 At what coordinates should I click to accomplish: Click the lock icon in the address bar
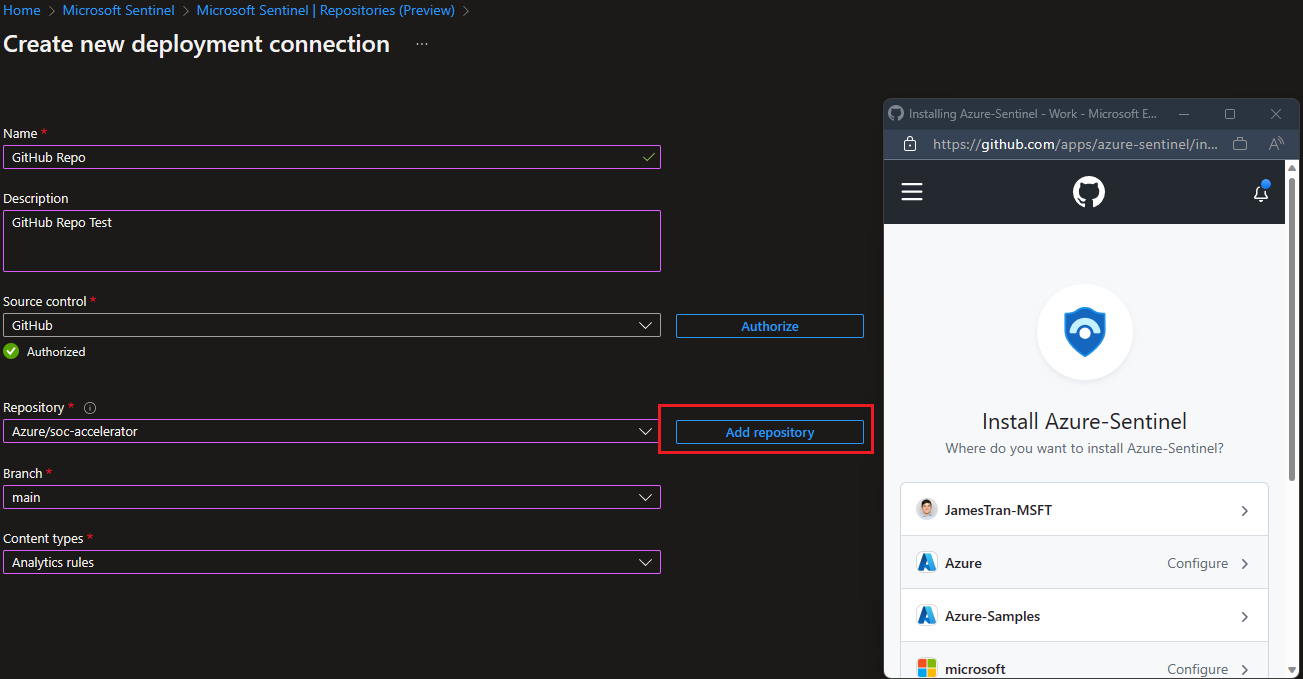point(909,143)
